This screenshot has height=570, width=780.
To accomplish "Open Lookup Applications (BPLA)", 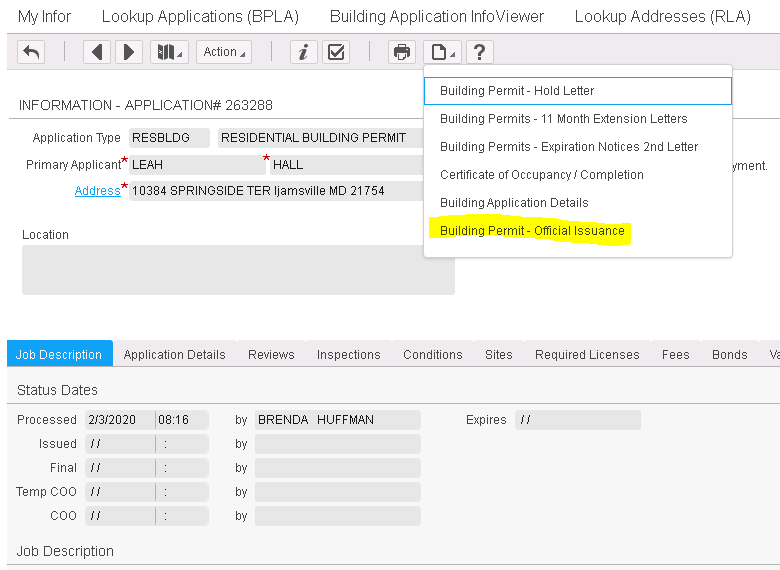I will click(x=200, y=16).
